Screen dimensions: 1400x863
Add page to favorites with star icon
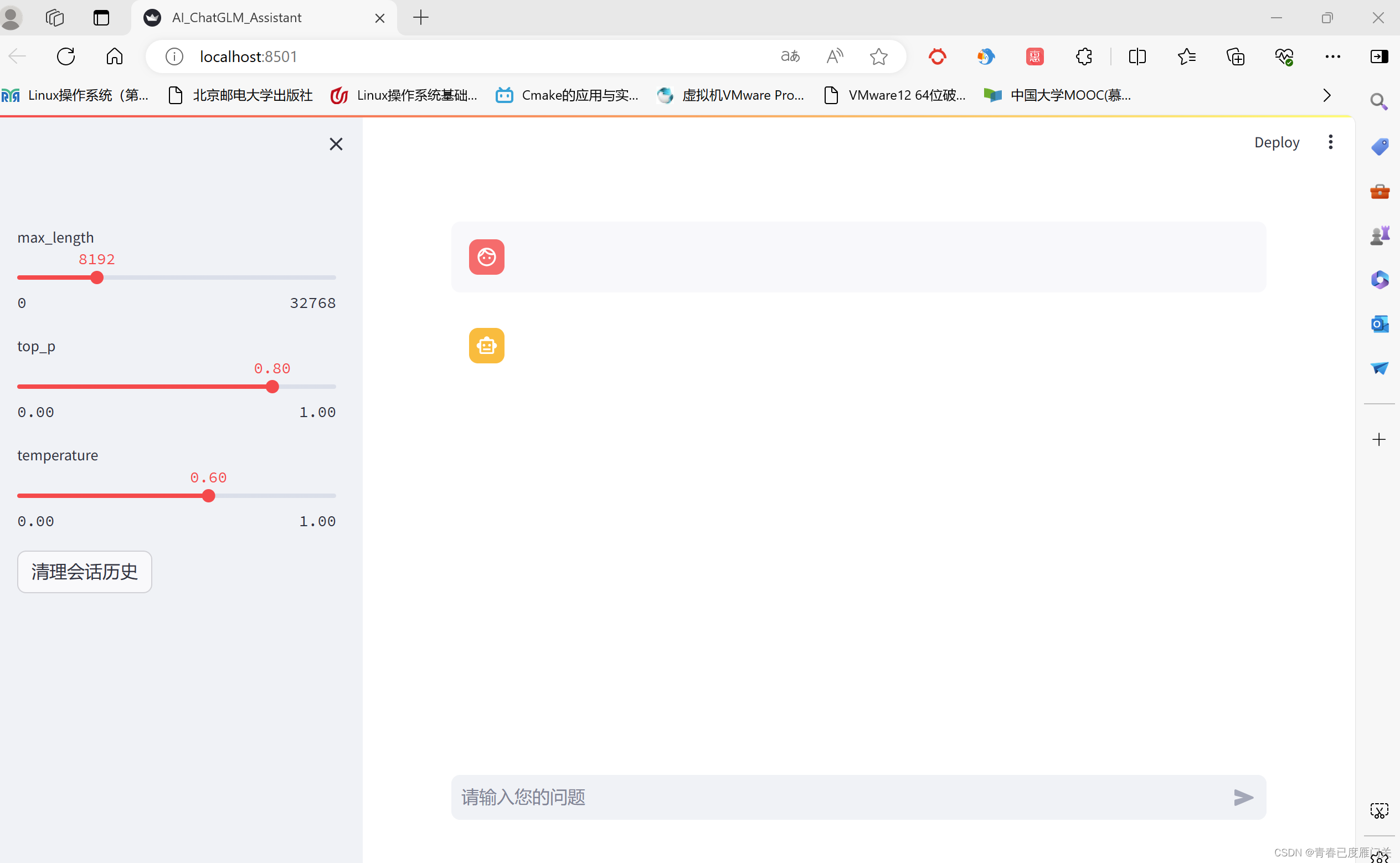coord(878,56)
